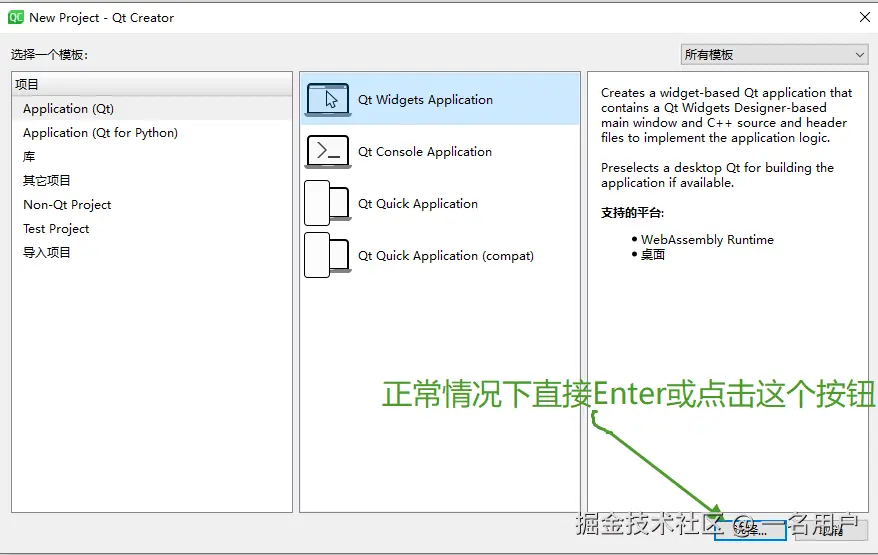This screenshot has width=878, height=555.
Task: Select the Application (Qt) category
Action: click(x=152, y=109)
